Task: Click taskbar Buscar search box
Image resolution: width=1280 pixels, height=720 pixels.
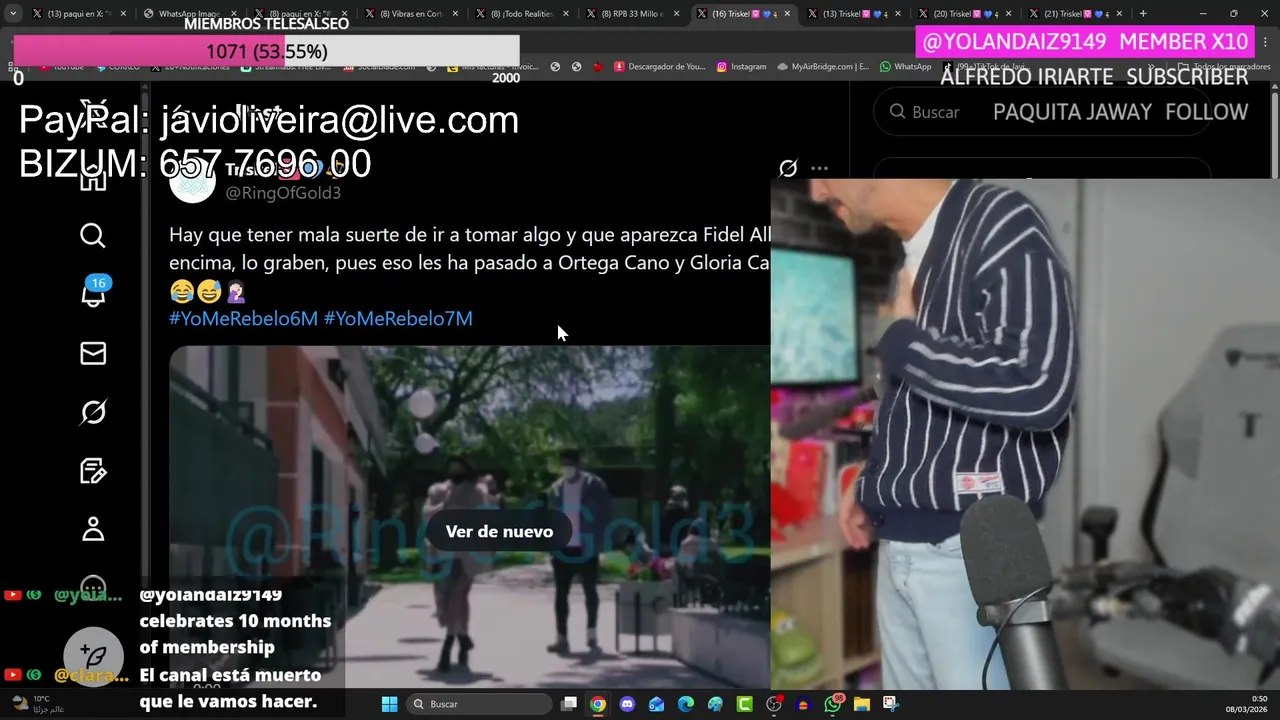Action: (x=479, y=704)
